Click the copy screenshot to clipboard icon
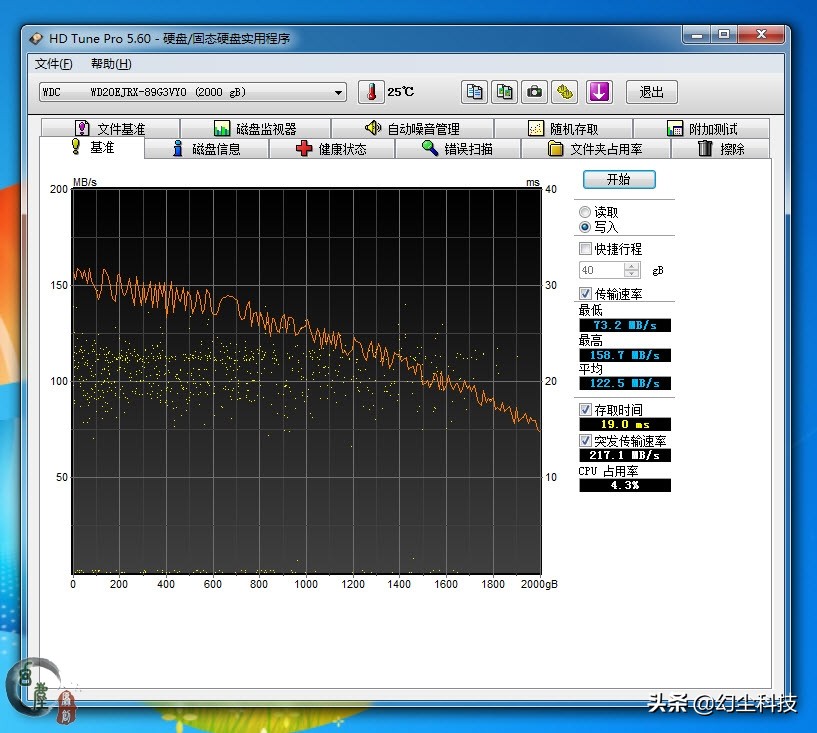 click(505, 92)
